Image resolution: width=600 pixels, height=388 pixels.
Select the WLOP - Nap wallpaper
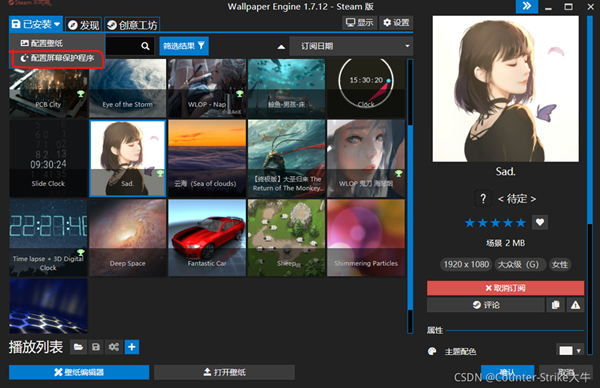coord(207,88)
